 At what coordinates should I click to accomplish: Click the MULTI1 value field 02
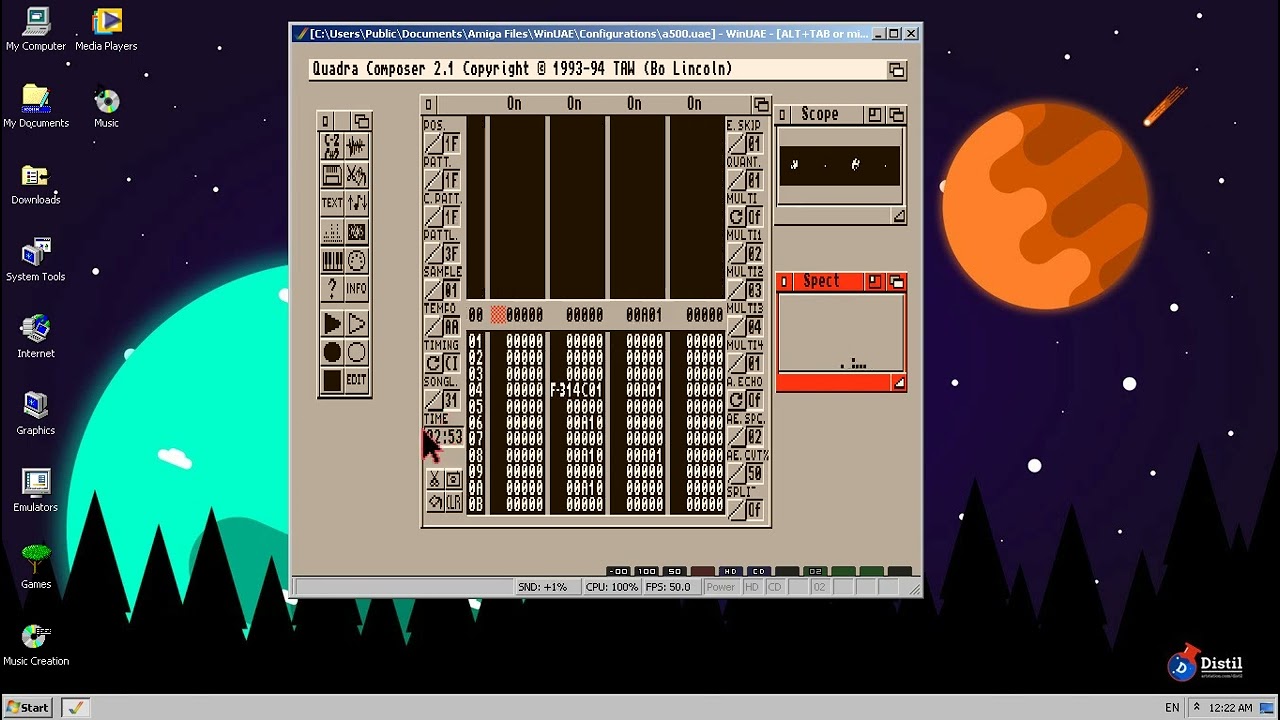tap(754, 254)
